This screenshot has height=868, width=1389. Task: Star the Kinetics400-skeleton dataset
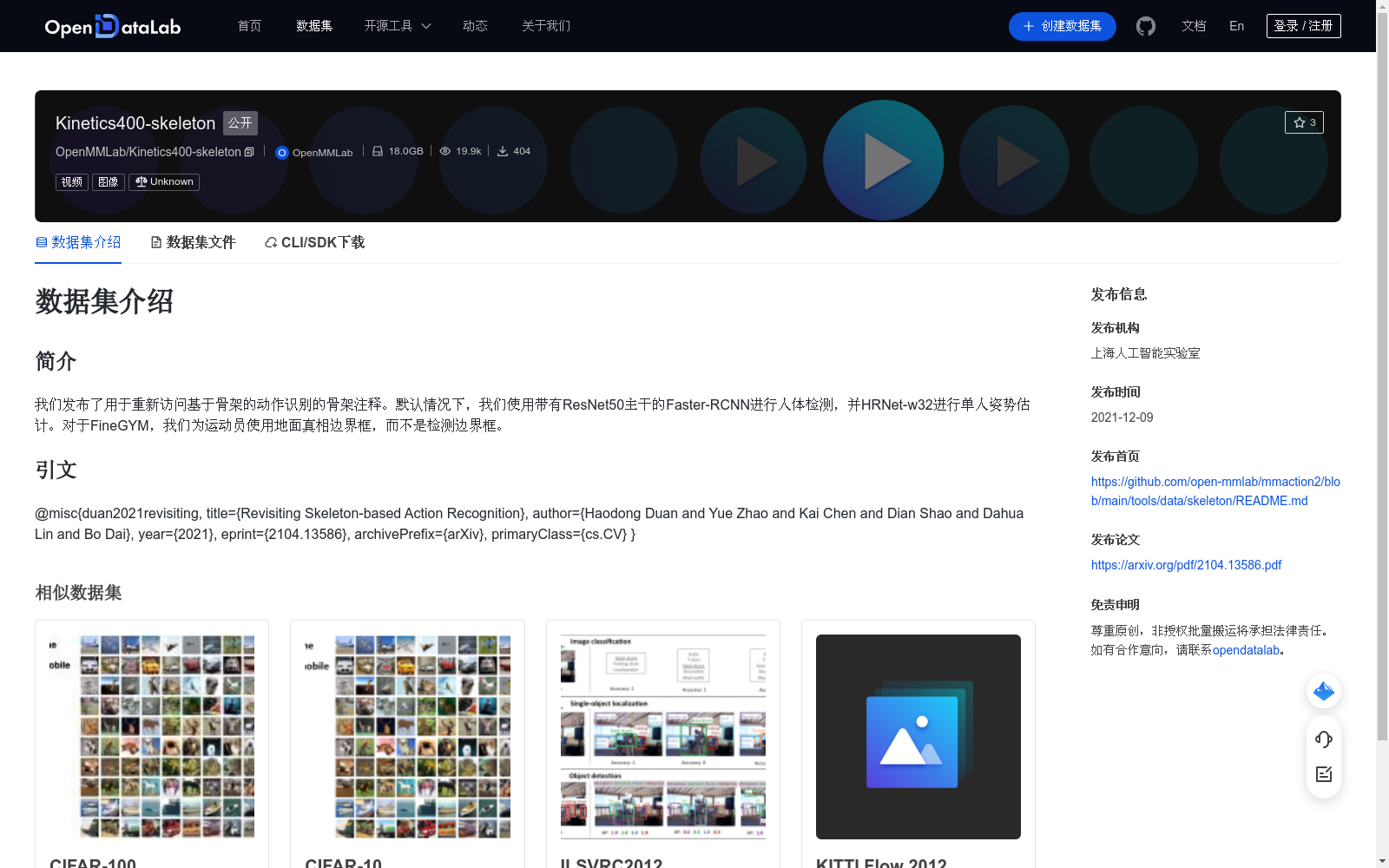1304,122
